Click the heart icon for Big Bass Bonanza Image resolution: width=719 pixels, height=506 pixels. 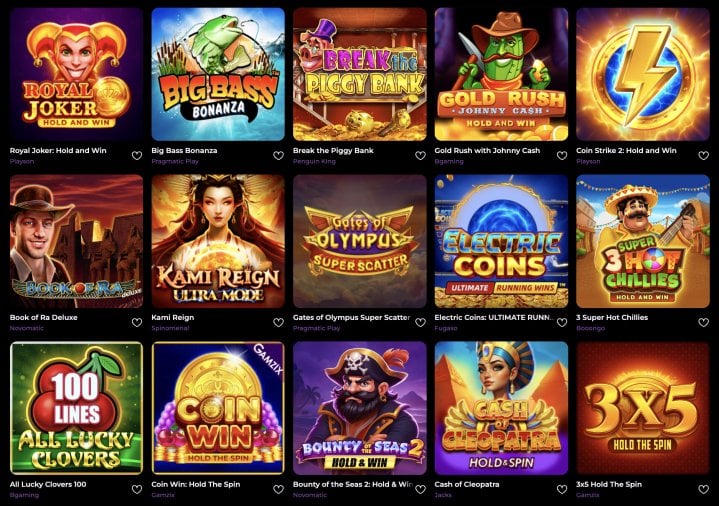[278, 156]
